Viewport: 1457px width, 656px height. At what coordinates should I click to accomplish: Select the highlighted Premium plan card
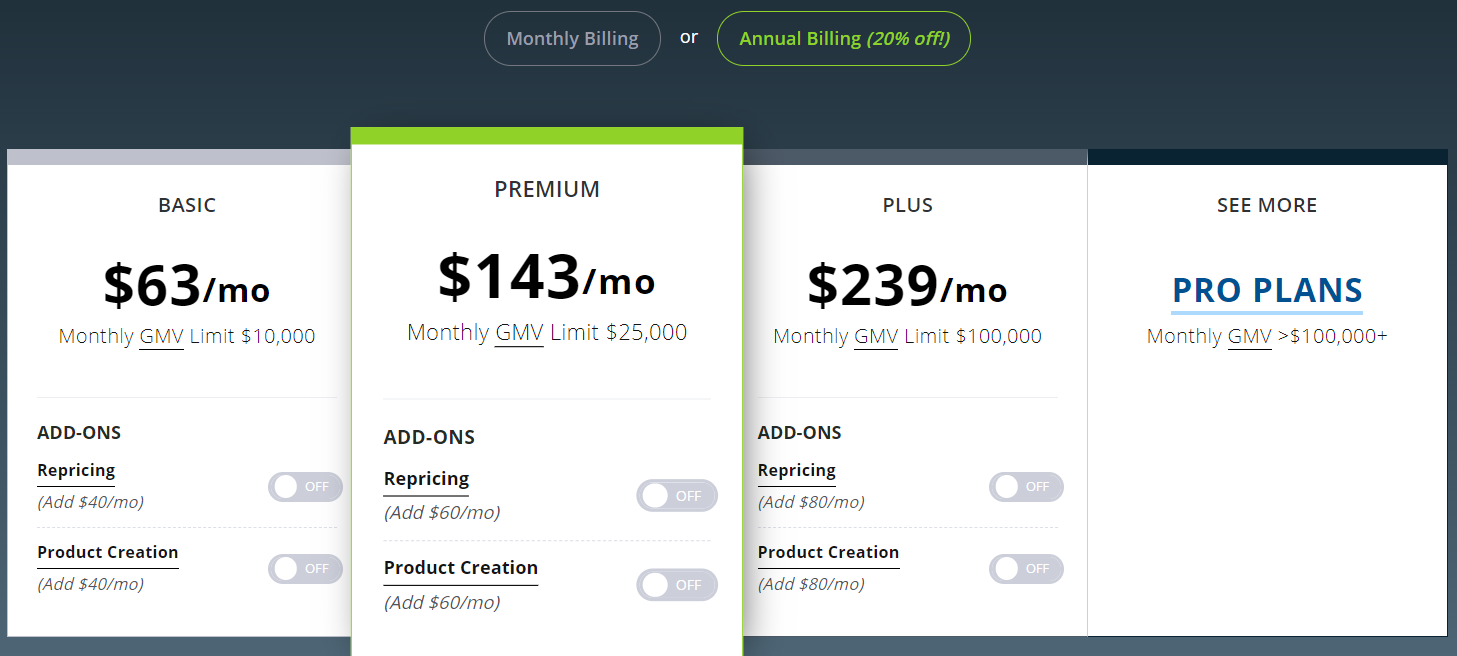tap(547, 189)
